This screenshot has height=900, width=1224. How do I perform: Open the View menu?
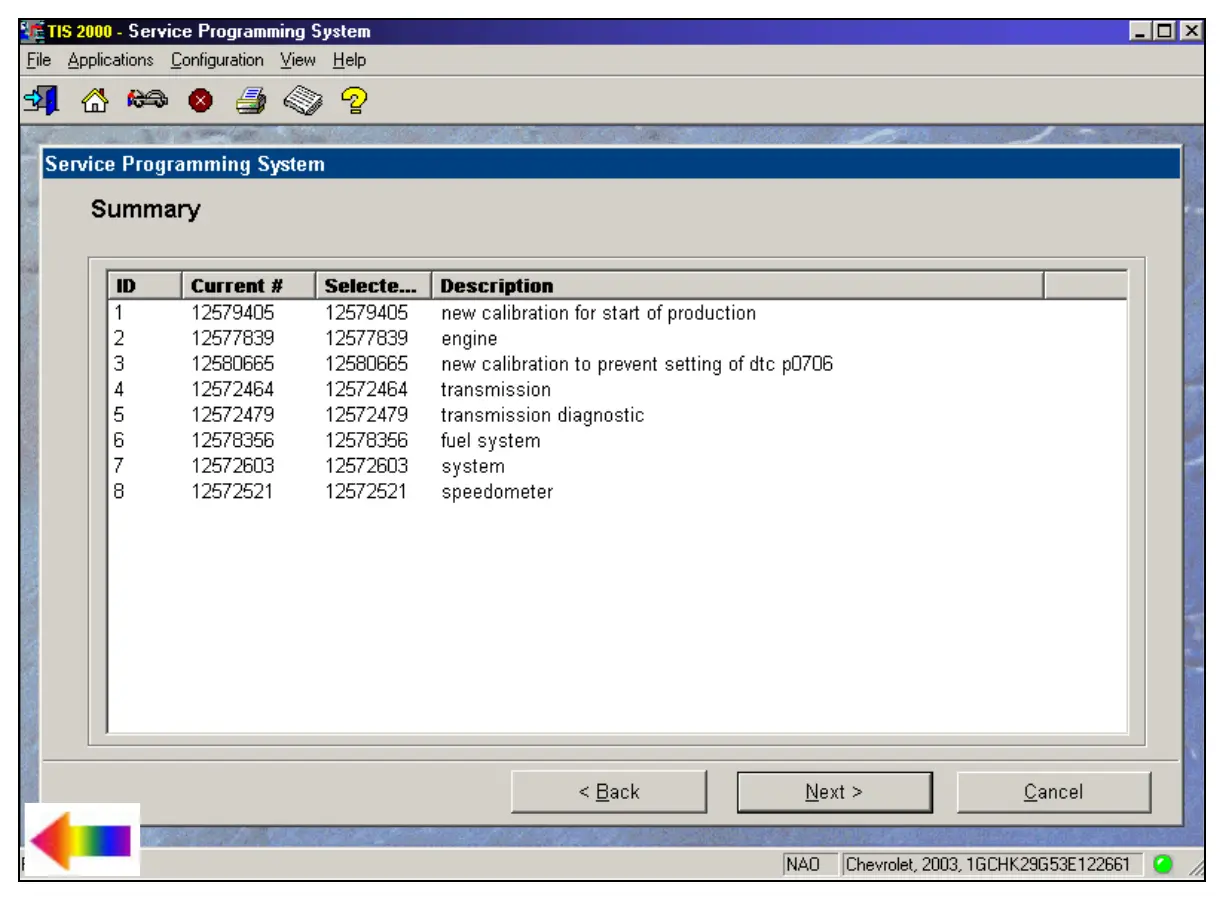pyautogui.click(x=297, y=60)
